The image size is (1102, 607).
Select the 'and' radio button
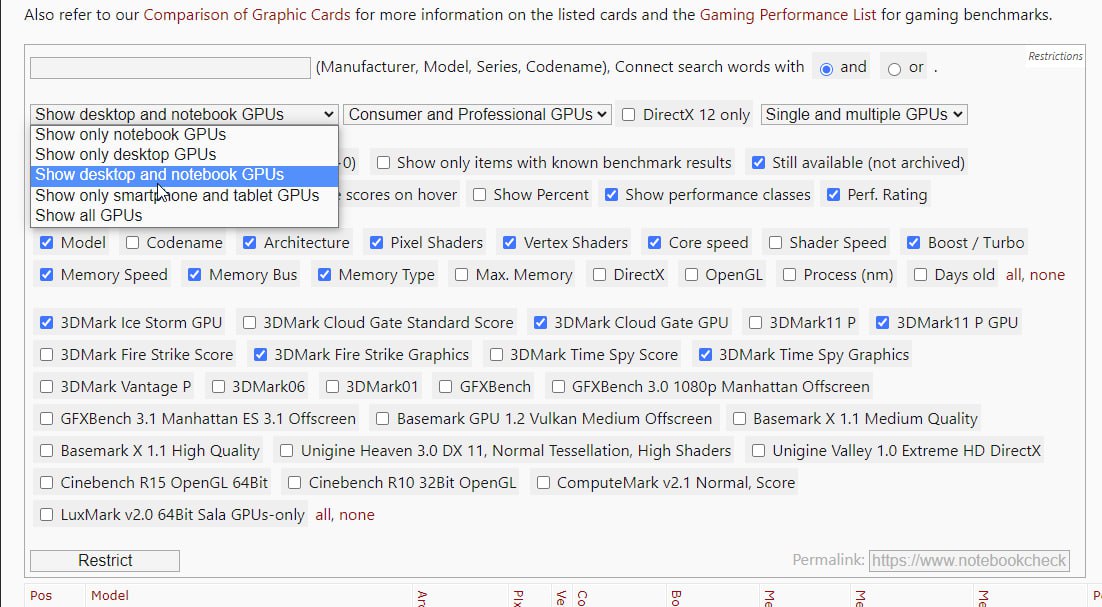click(x=826, y=68)
